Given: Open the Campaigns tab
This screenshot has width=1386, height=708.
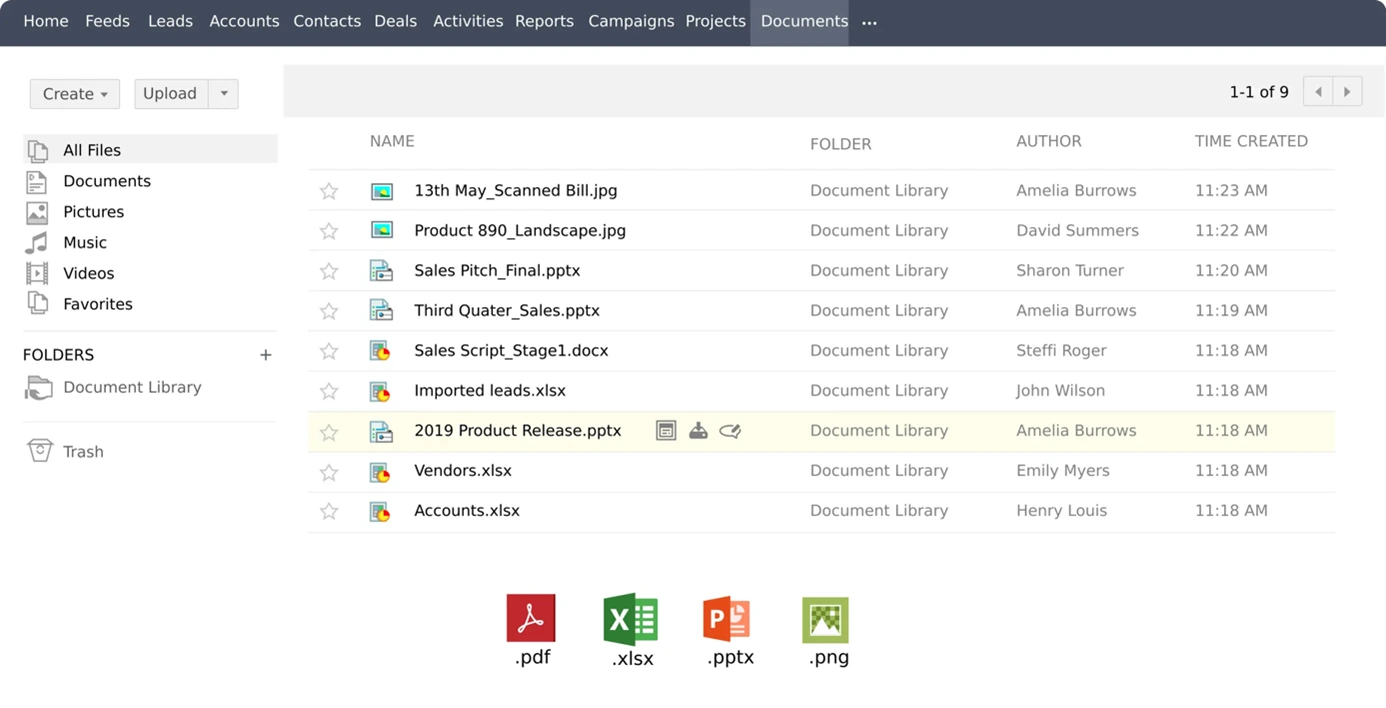Looking at the screenshot, I should 631,20.
